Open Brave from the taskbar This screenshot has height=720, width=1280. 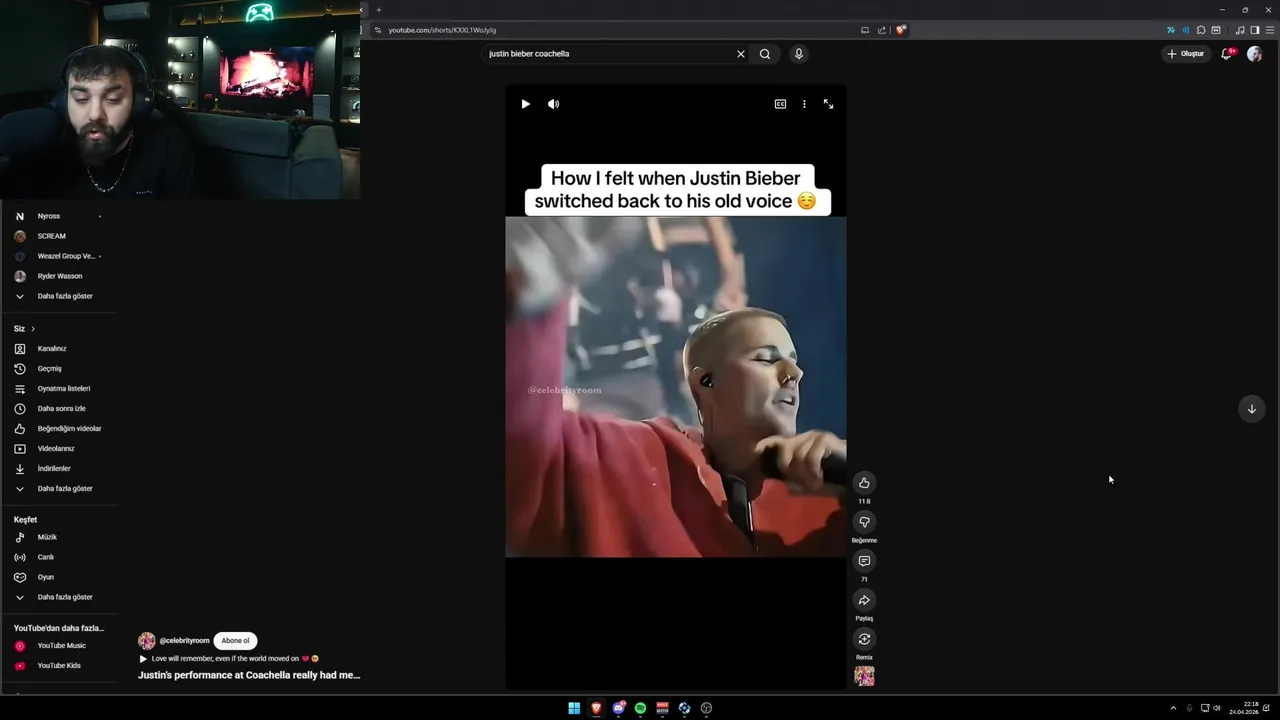596,708
